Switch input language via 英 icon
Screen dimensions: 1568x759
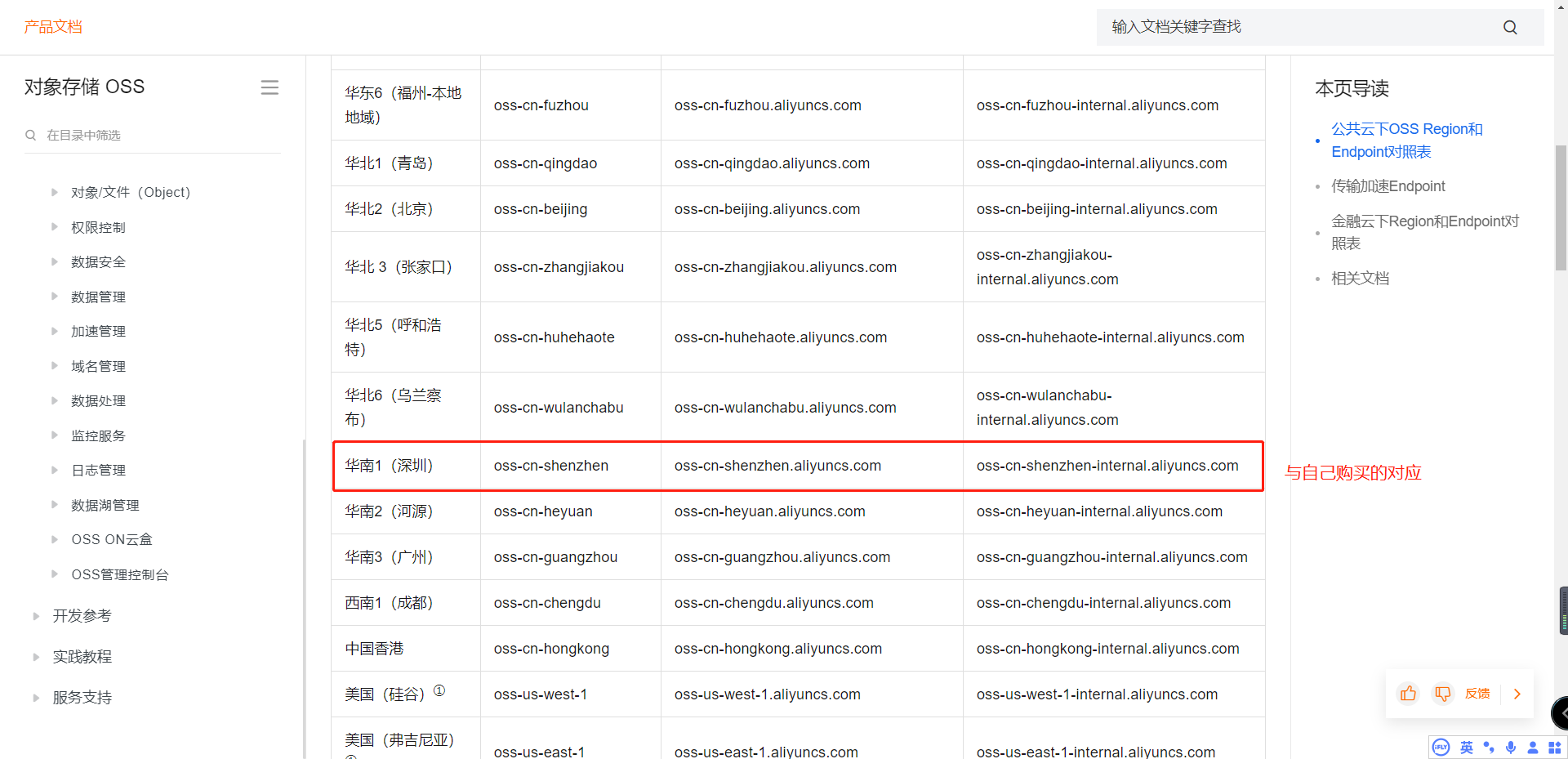click(x=1467, y=748)
